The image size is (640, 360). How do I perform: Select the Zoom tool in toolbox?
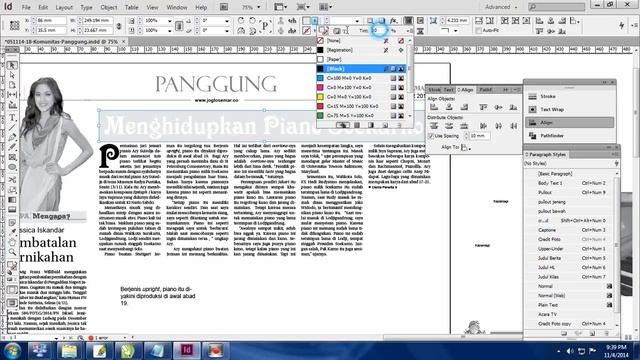pyautogui.click(x=12, y=252)
